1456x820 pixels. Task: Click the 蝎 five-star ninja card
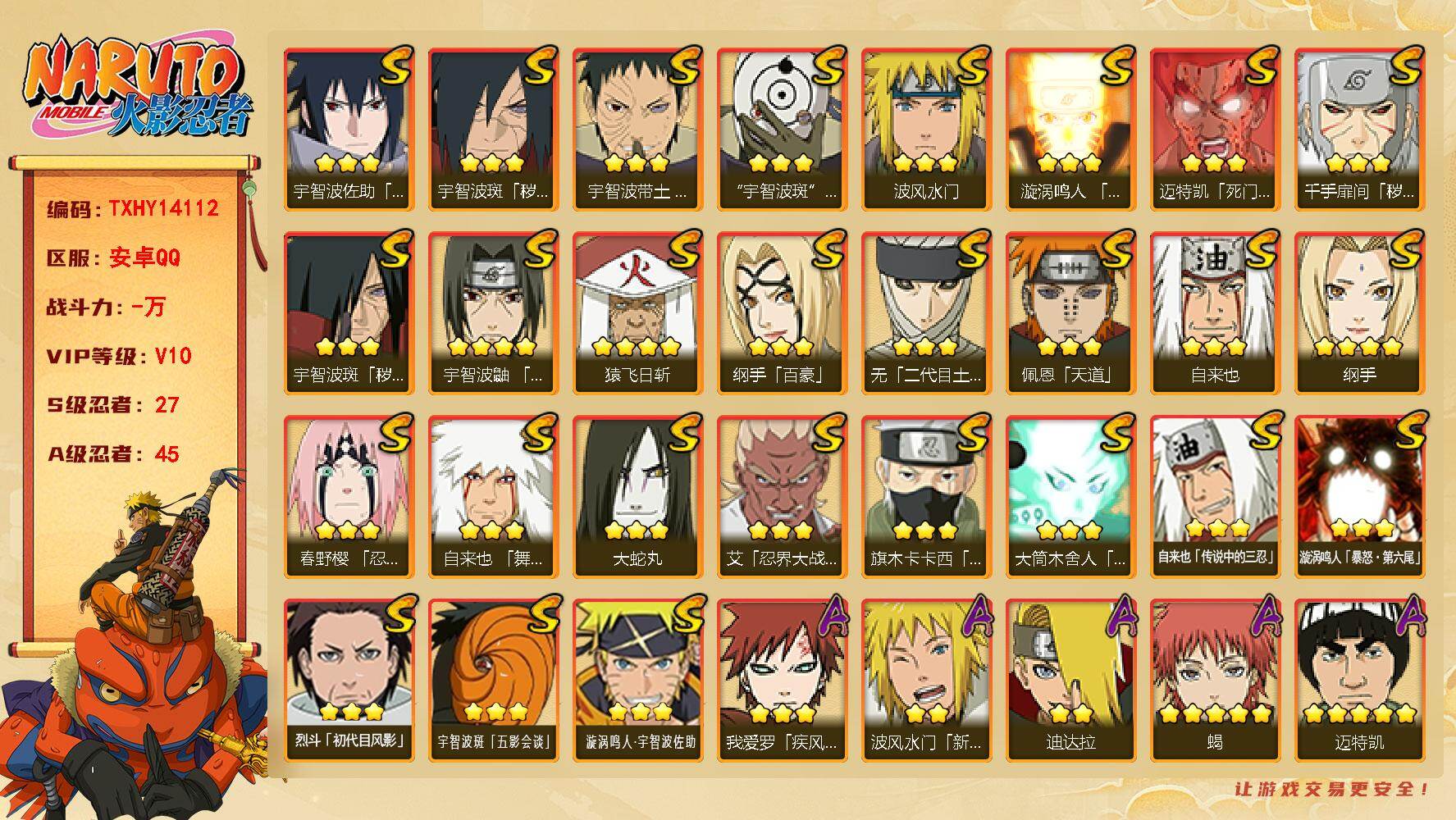(1215, 681)
